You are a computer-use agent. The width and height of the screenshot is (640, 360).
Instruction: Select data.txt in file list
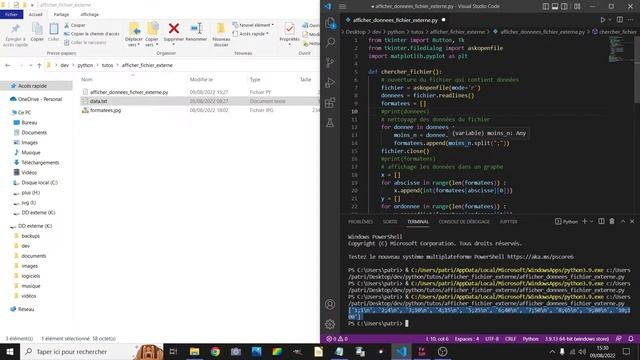point(98,101)
